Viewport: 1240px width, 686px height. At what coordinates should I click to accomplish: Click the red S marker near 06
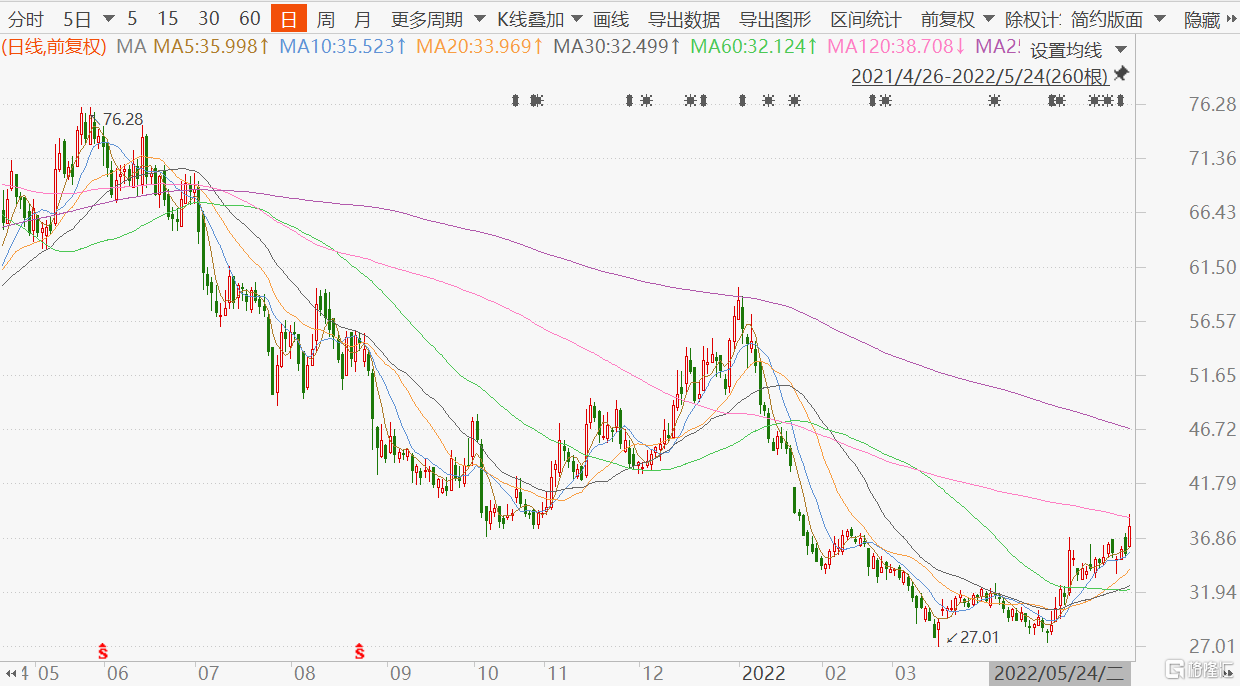coord(103,652)
